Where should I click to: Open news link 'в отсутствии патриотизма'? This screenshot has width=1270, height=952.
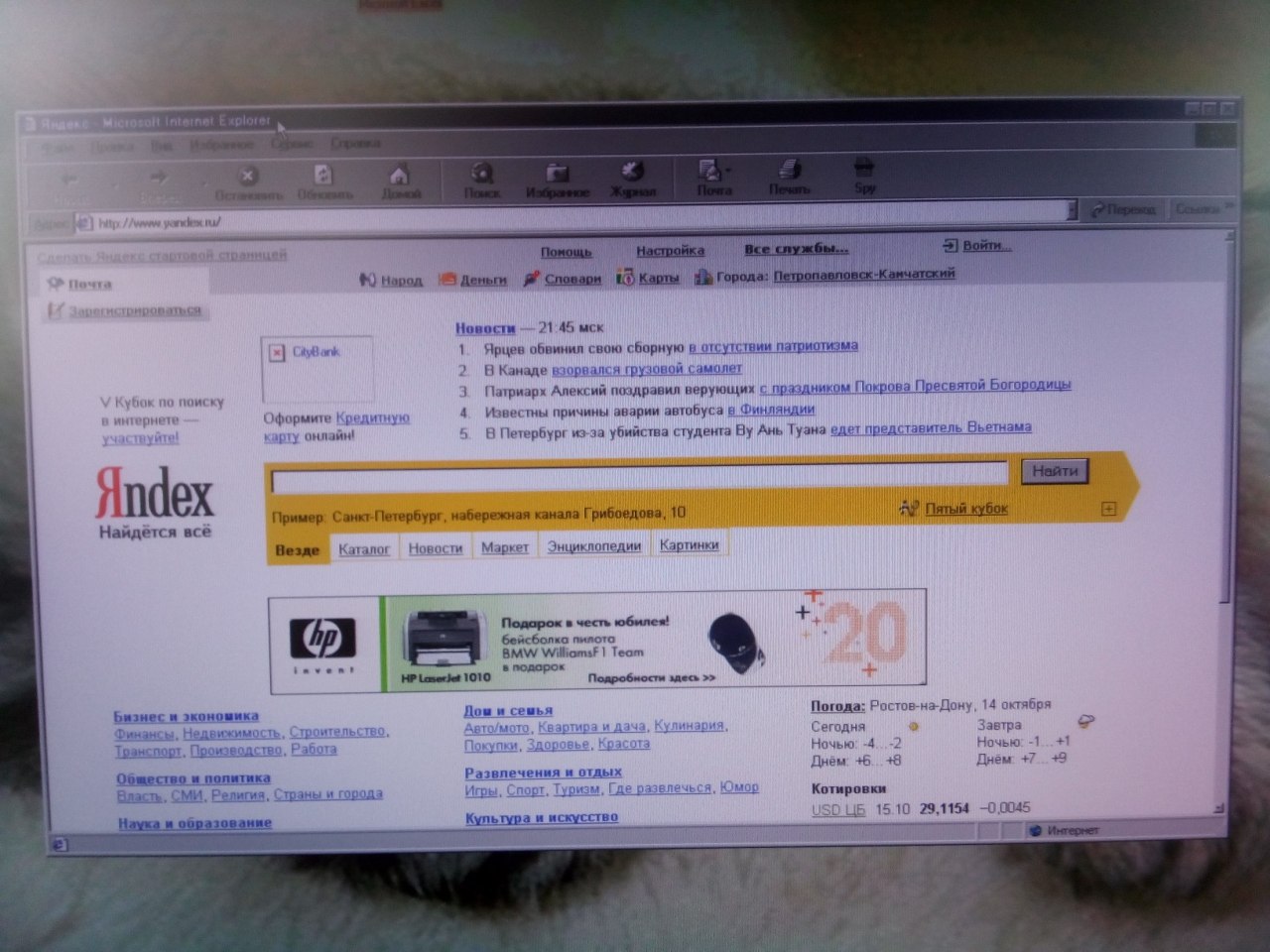(773, 346)
